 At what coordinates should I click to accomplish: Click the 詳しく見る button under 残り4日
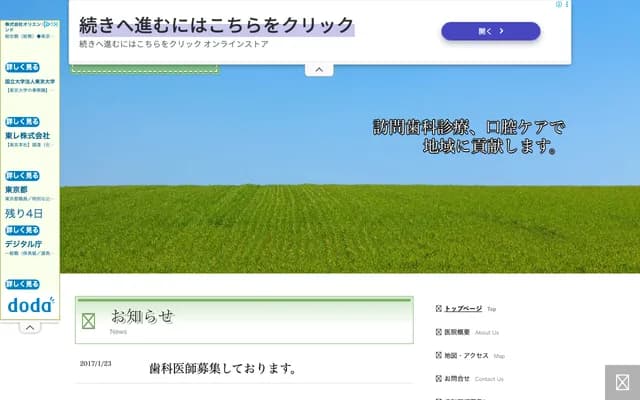[22, 230]
